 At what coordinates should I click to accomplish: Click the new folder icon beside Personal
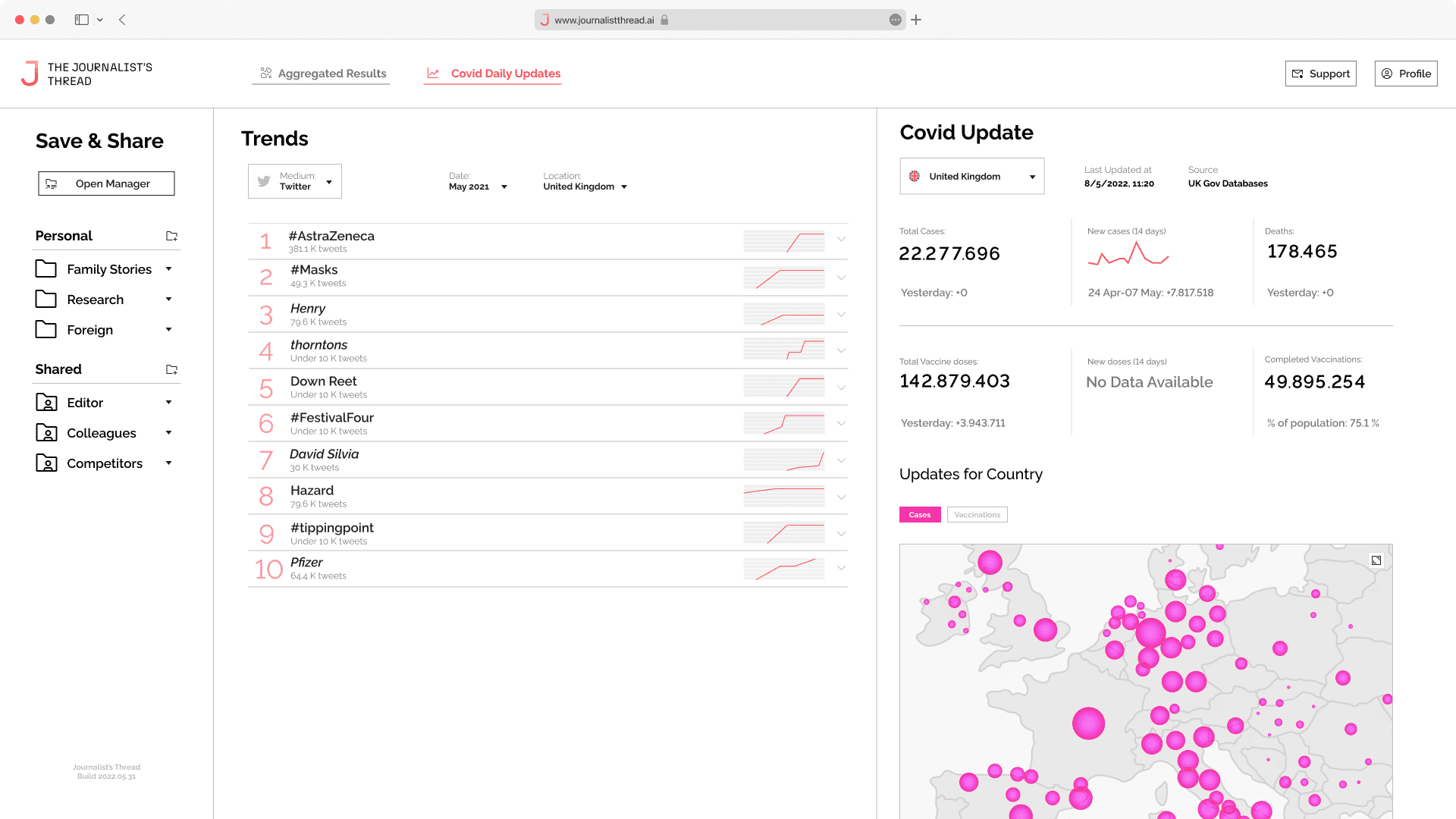tap(171, 236)
